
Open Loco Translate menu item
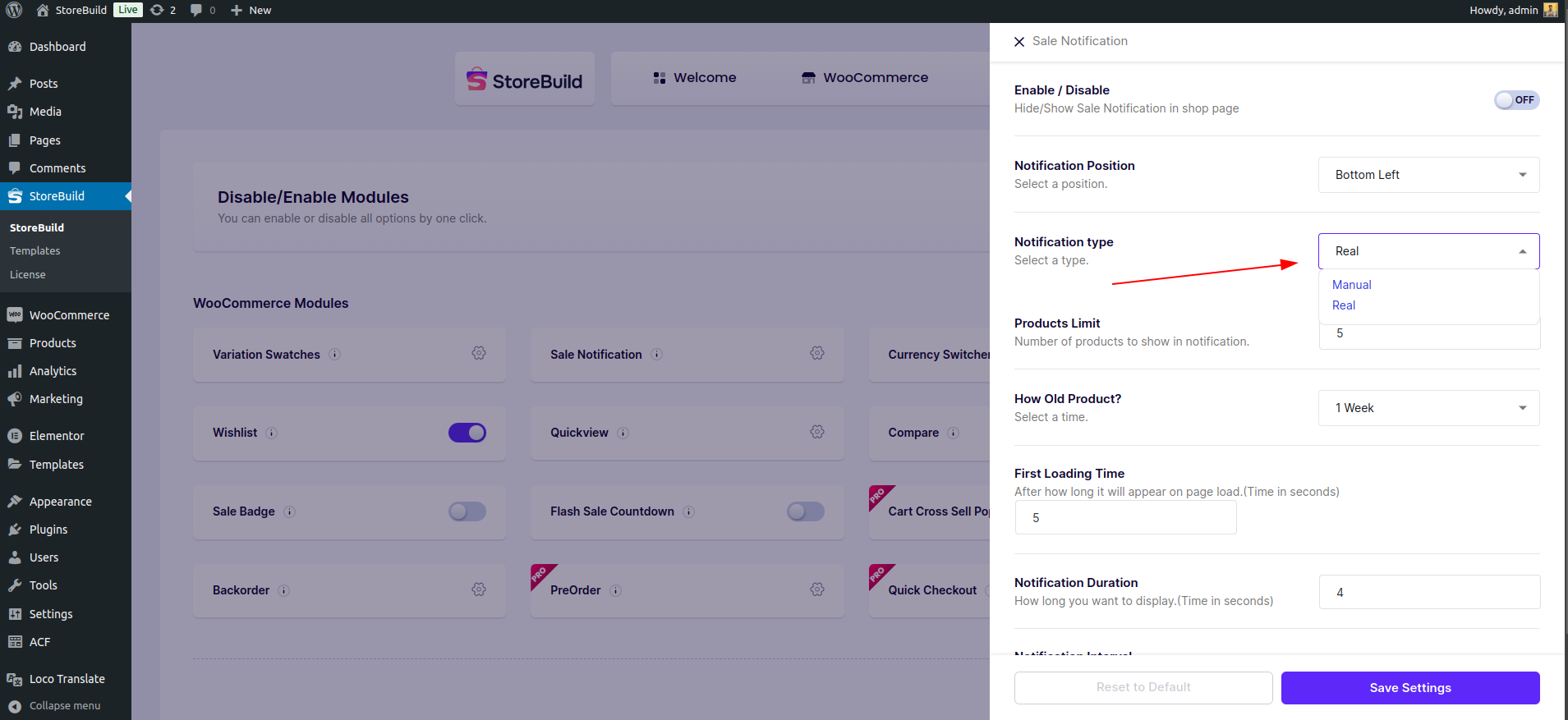66,679
